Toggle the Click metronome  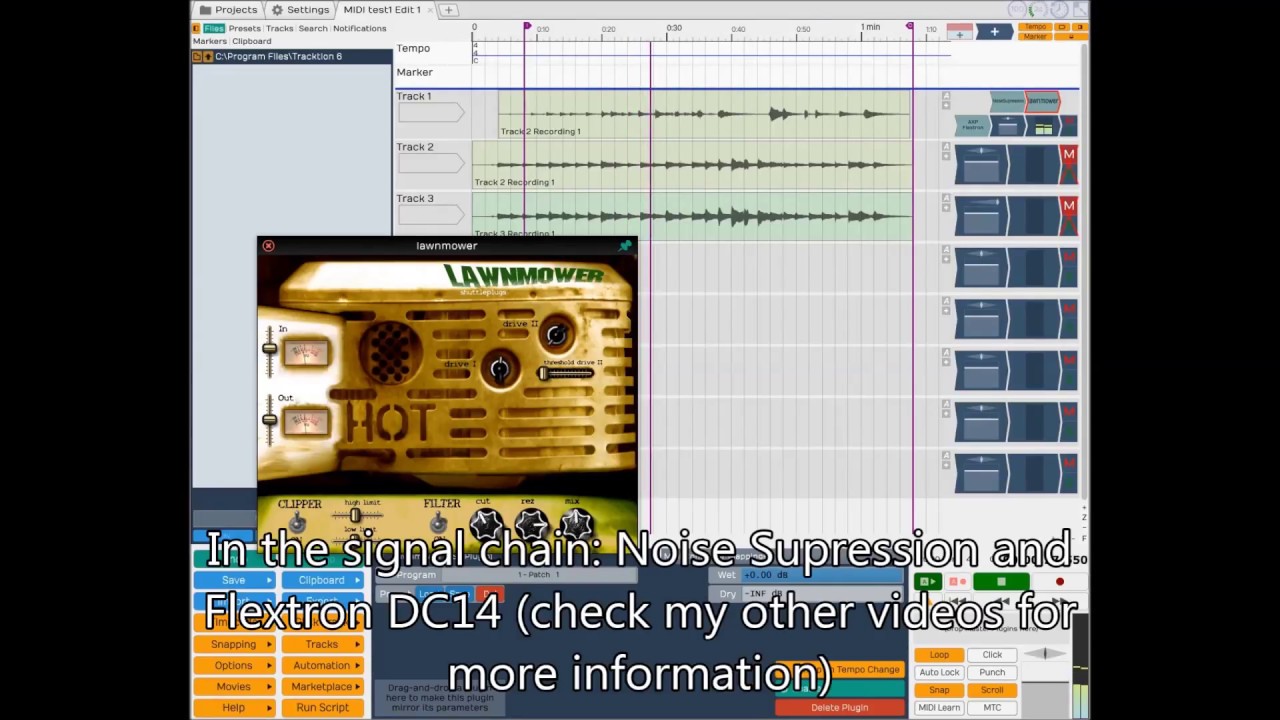(x=992, y=655)
